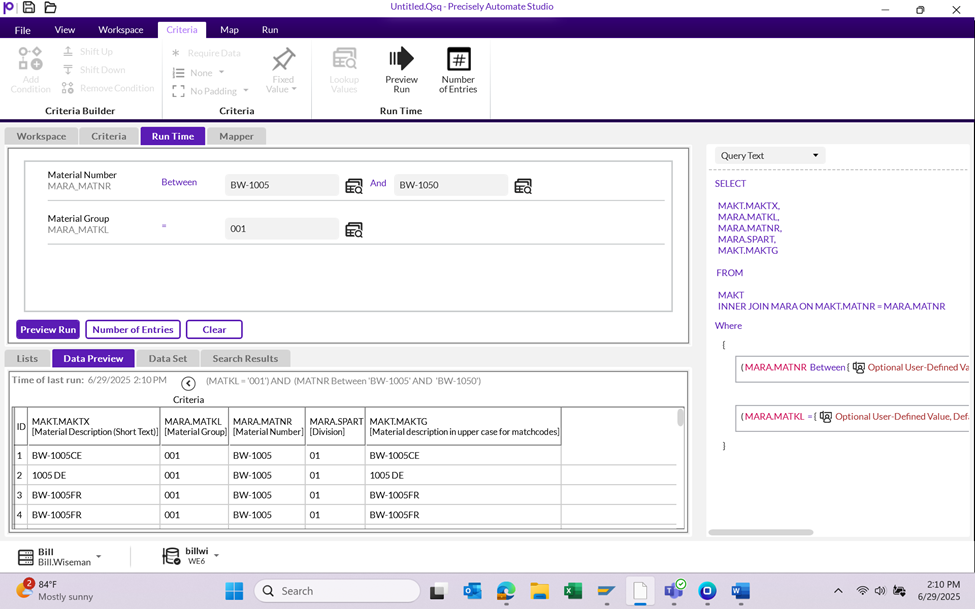975x609 pixels.
Task: Switch to the Map ribbon tab
Action: coord(229,30)
